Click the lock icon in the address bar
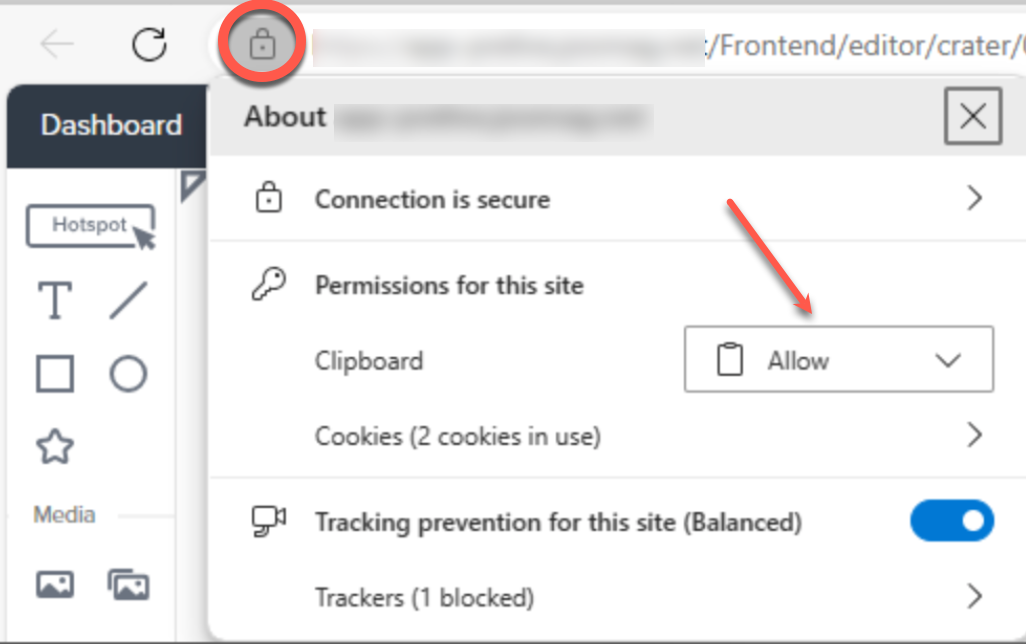This screenshot has width=1026, height=644. click(x=261, y=45)
